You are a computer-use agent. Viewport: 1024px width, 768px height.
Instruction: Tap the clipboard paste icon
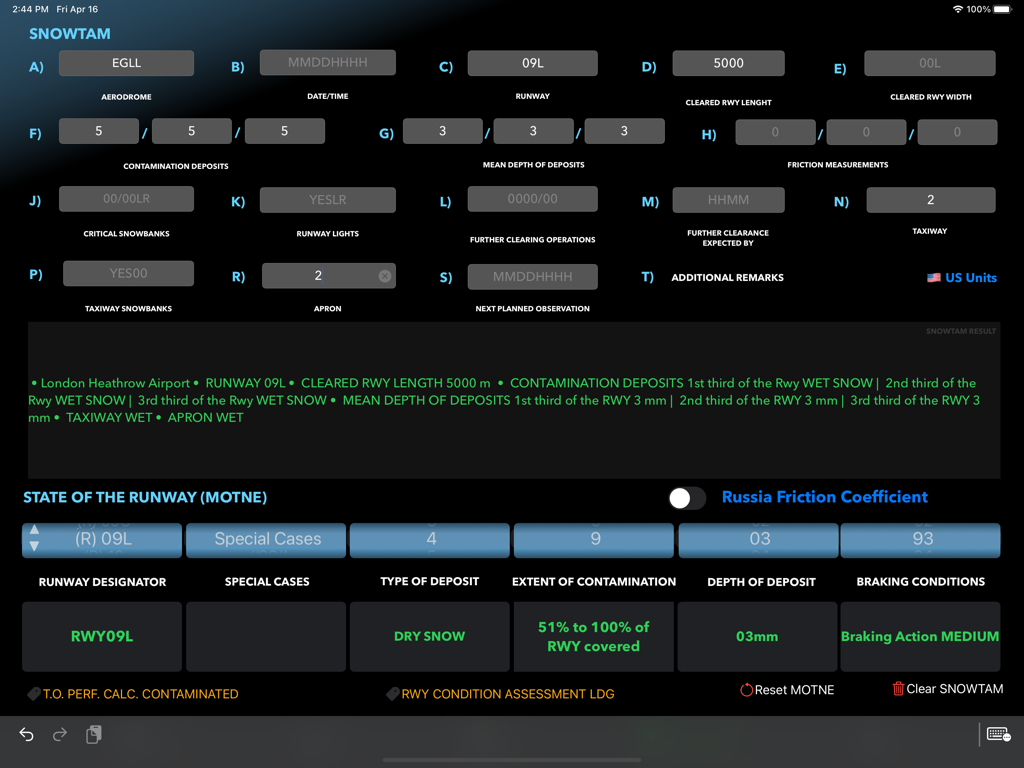coord(93,735)
